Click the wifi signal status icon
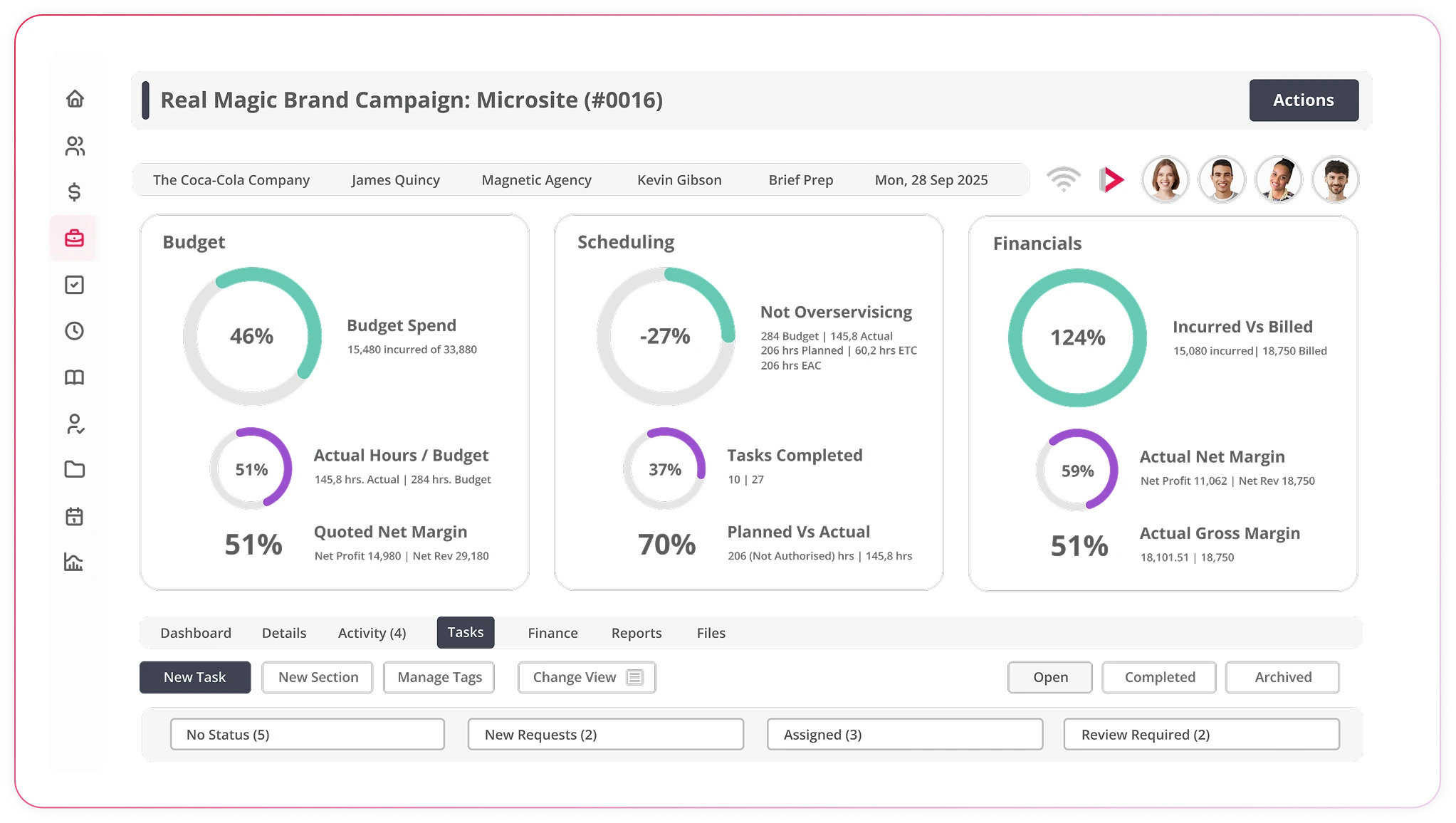1456x823 pixels. pos(1063,179)
